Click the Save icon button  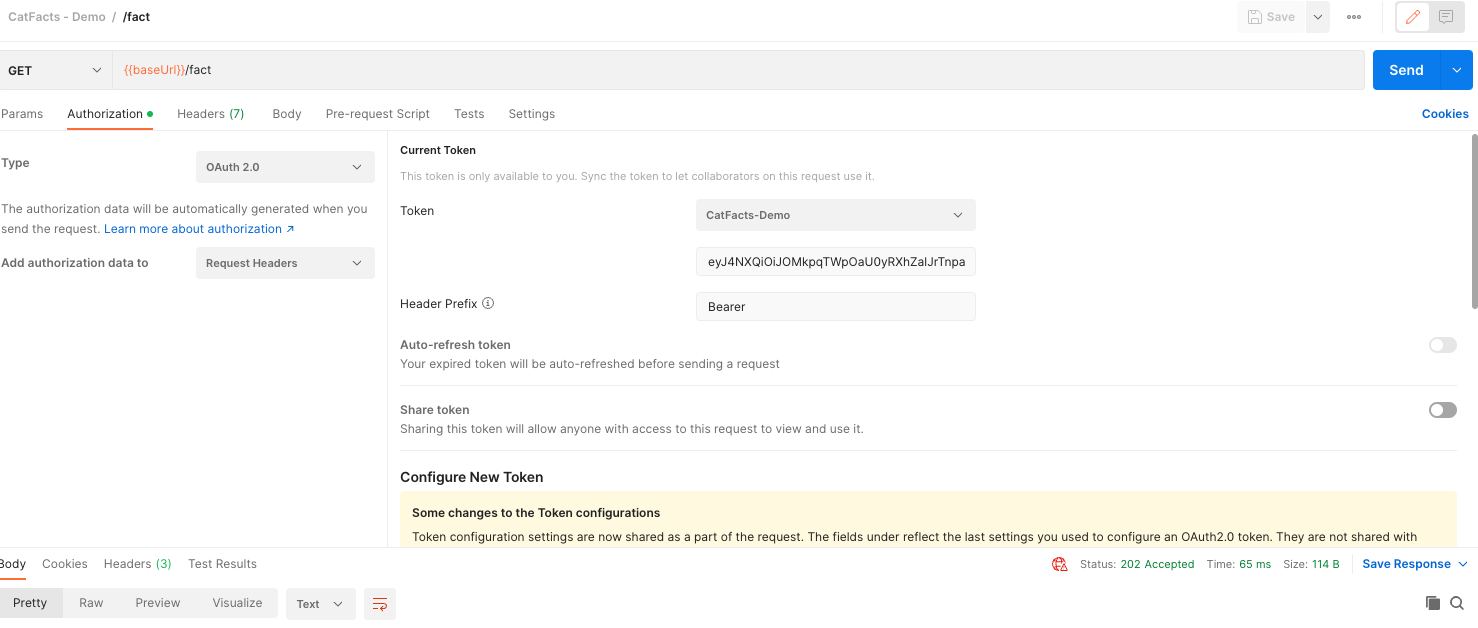pyautogui.click(x=1271, y=17)
